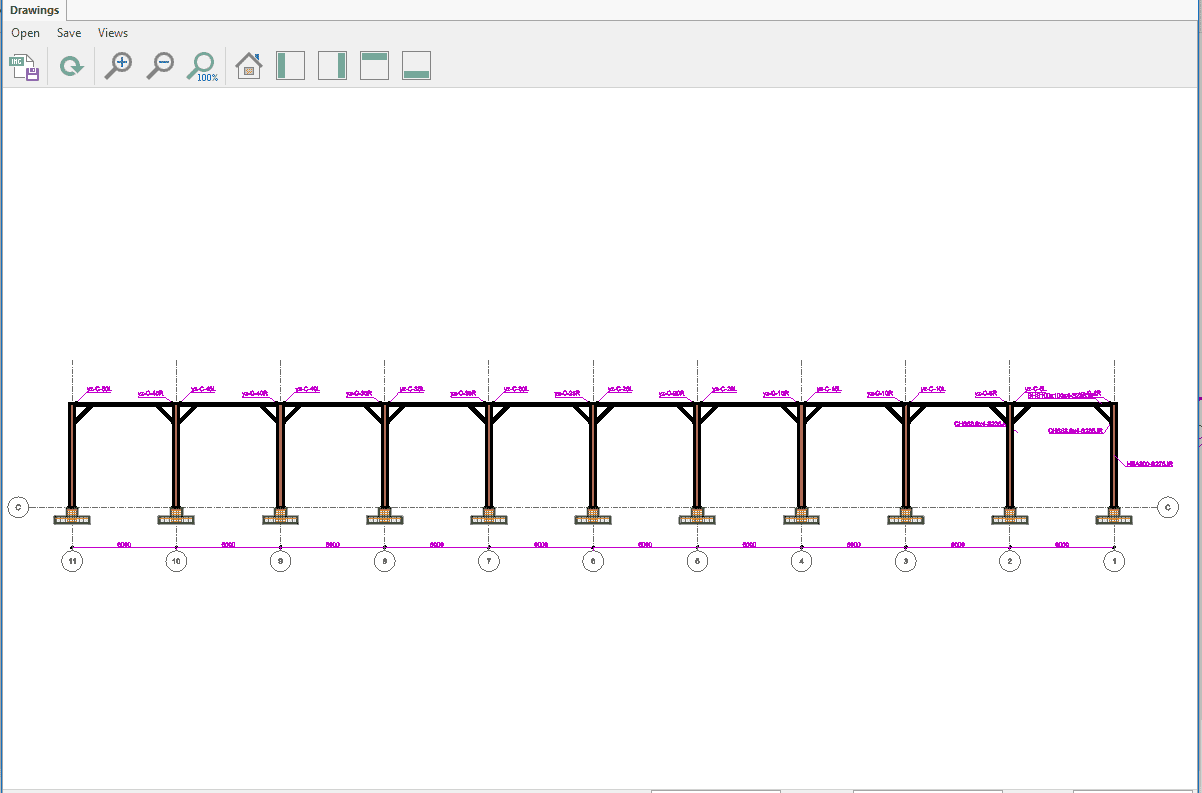Screen dimensions: 1202x793
Task: Select the bottom view icon
Action: pyautogui.click(x=416, y=66)
